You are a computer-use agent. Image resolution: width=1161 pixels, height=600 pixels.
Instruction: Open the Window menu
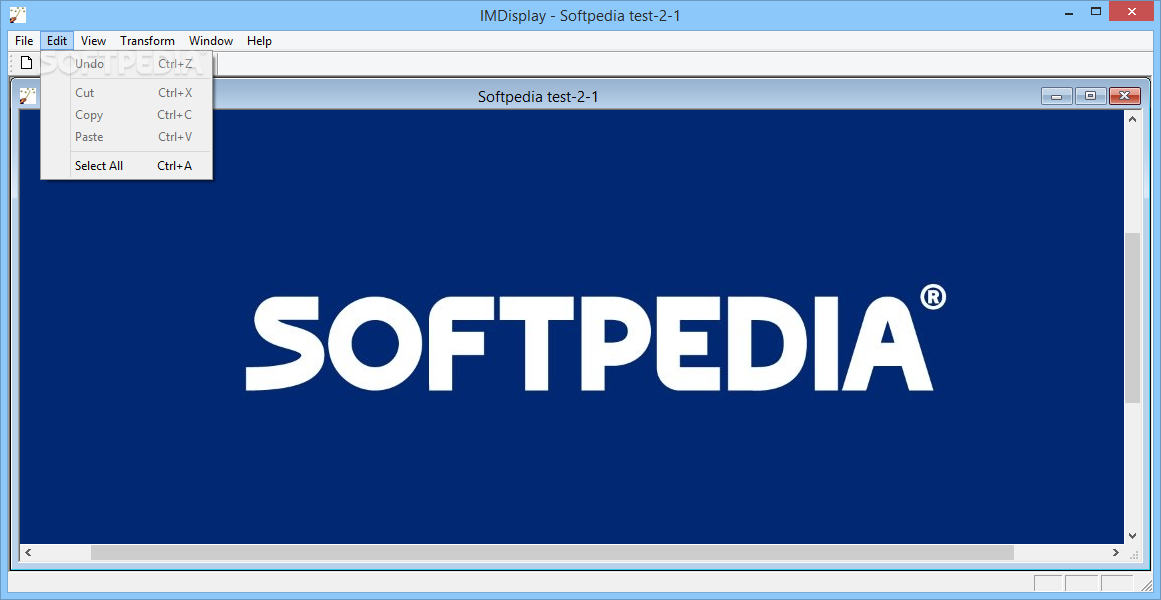pos(211,41)
